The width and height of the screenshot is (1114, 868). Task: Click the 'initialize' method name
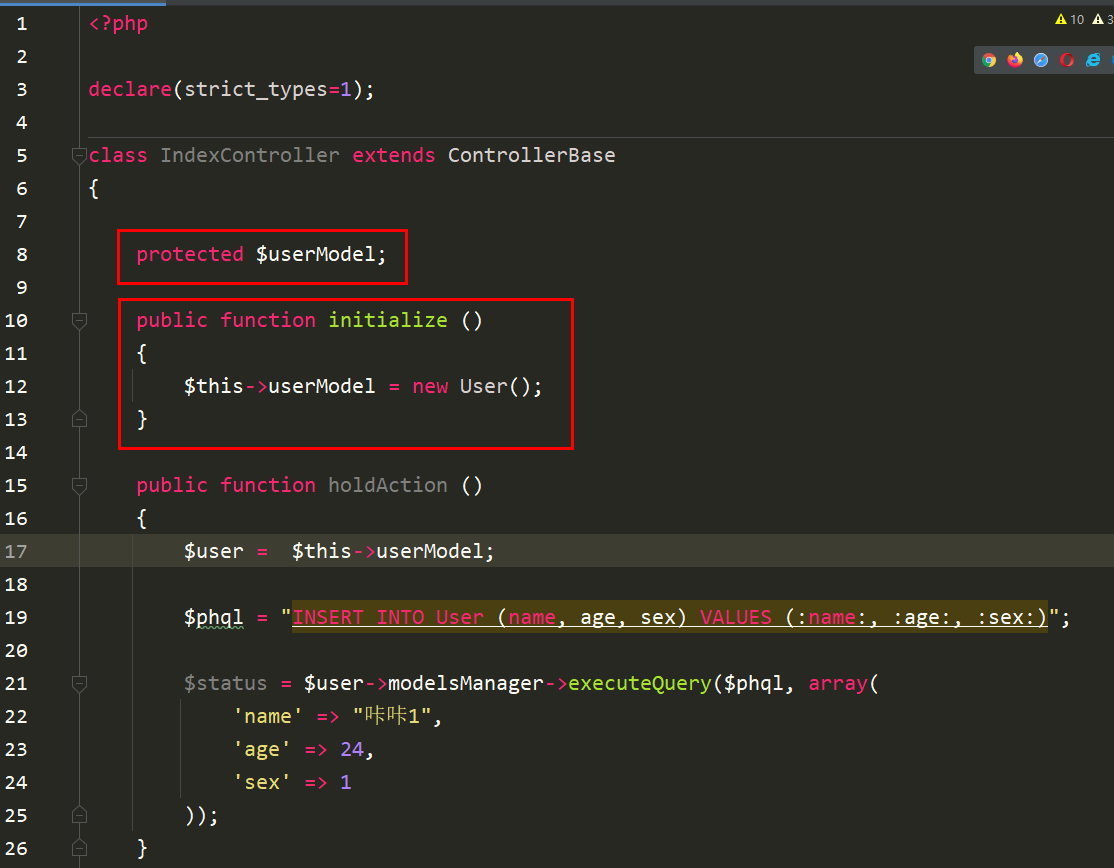(x=388, y=320)
